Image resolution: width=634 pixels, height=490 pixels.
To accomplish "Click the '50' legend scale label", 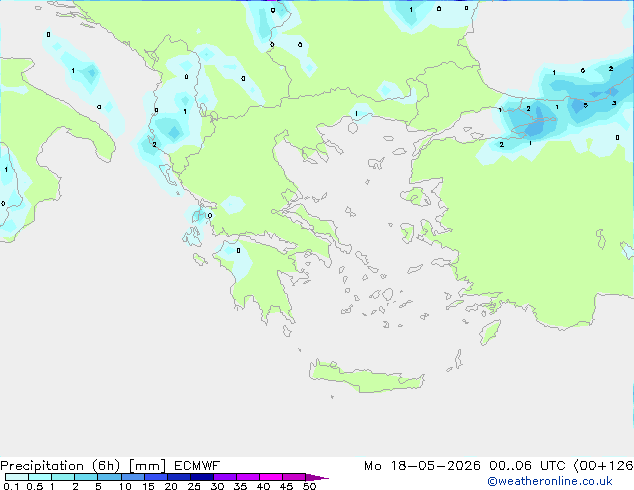I will pos(309,486).
